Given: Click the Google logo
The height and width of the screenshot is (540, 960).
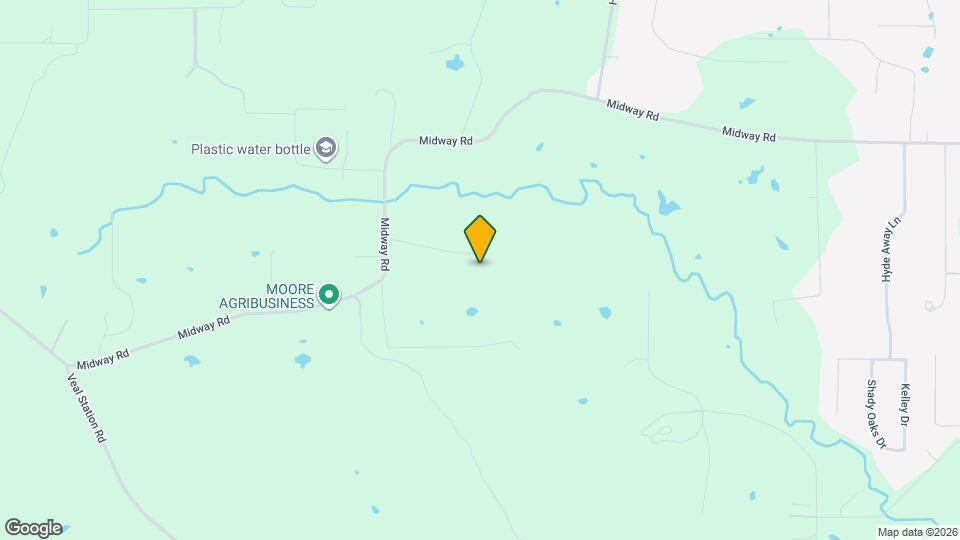Looking at the screenshot, I should click(x=33, y=528).
